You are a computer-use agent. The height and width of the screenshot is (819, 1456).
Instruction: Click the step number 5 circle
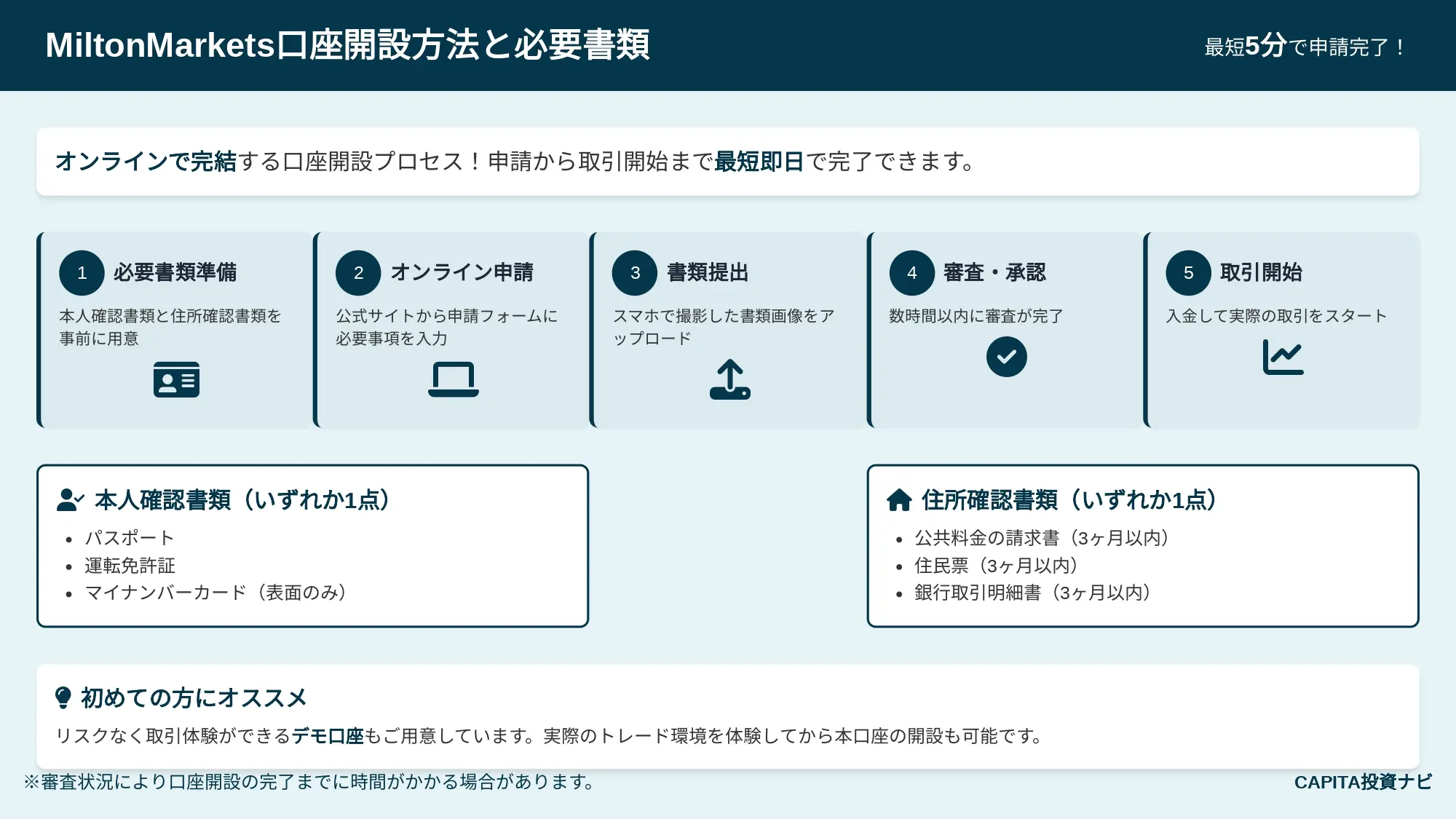(x=1188, y=273)
